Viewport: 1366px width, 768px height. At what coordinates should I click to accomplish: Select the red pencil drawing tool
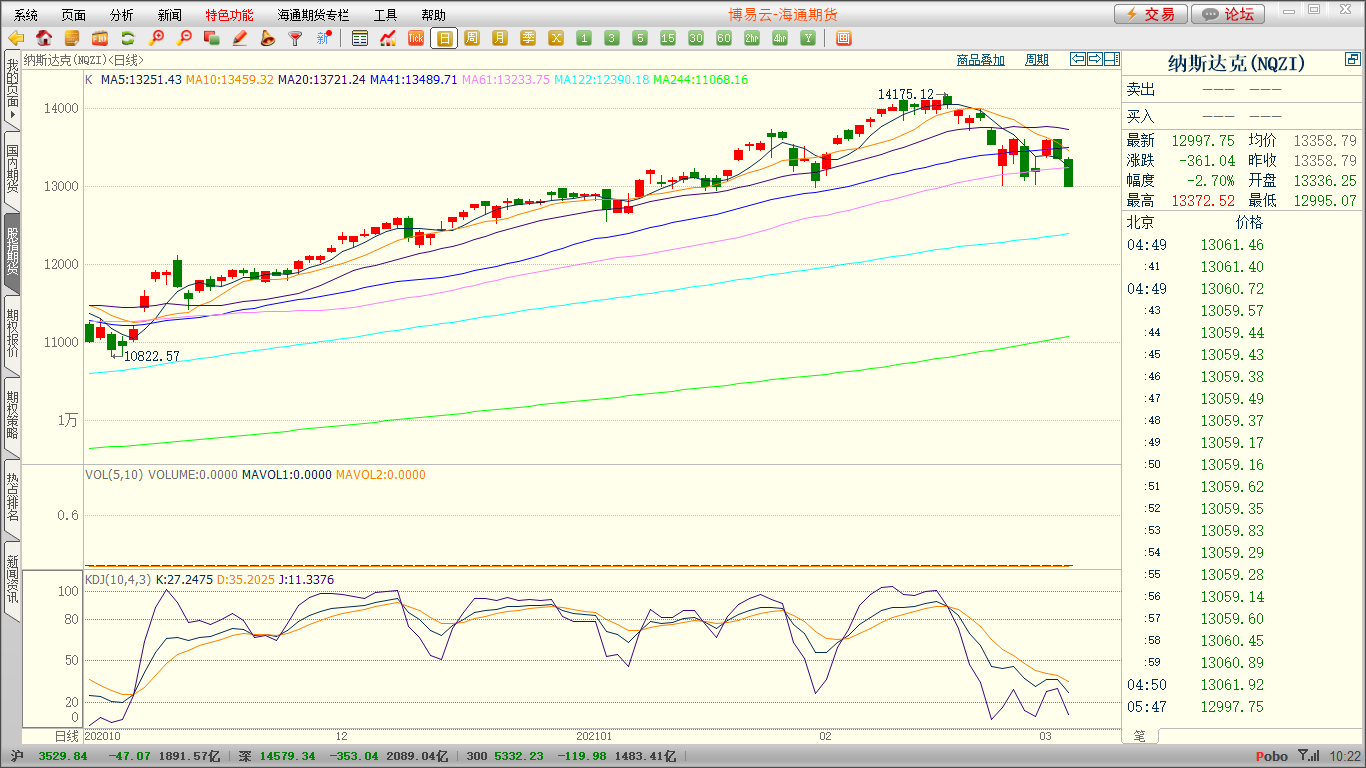tap(240, 38)
